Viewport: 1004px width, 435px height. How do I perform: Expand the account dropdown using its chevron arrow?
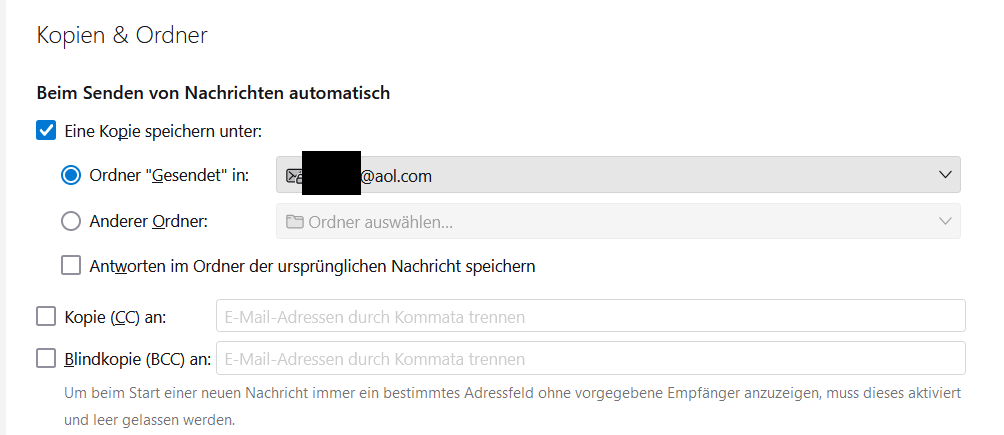click(945, 175)
